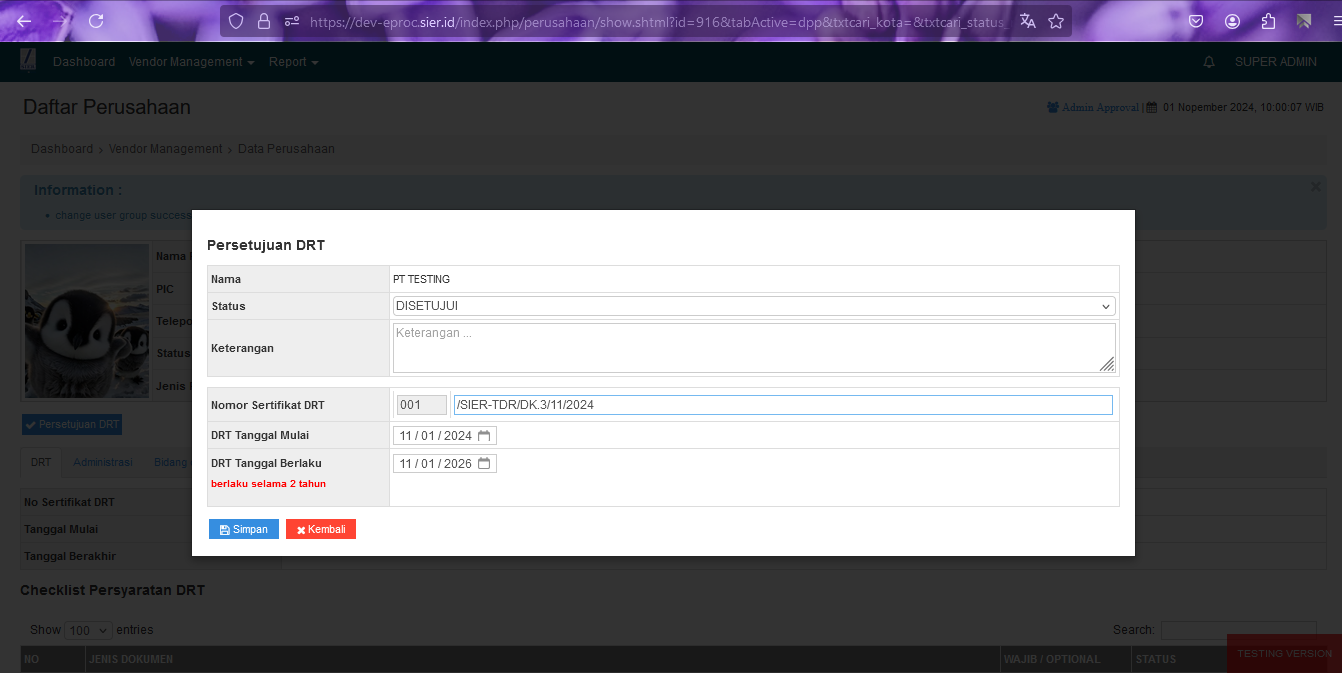This screenshot has width=1342, height=673.
Task: Click the notification bell icon
Action: coord(1209,62)
